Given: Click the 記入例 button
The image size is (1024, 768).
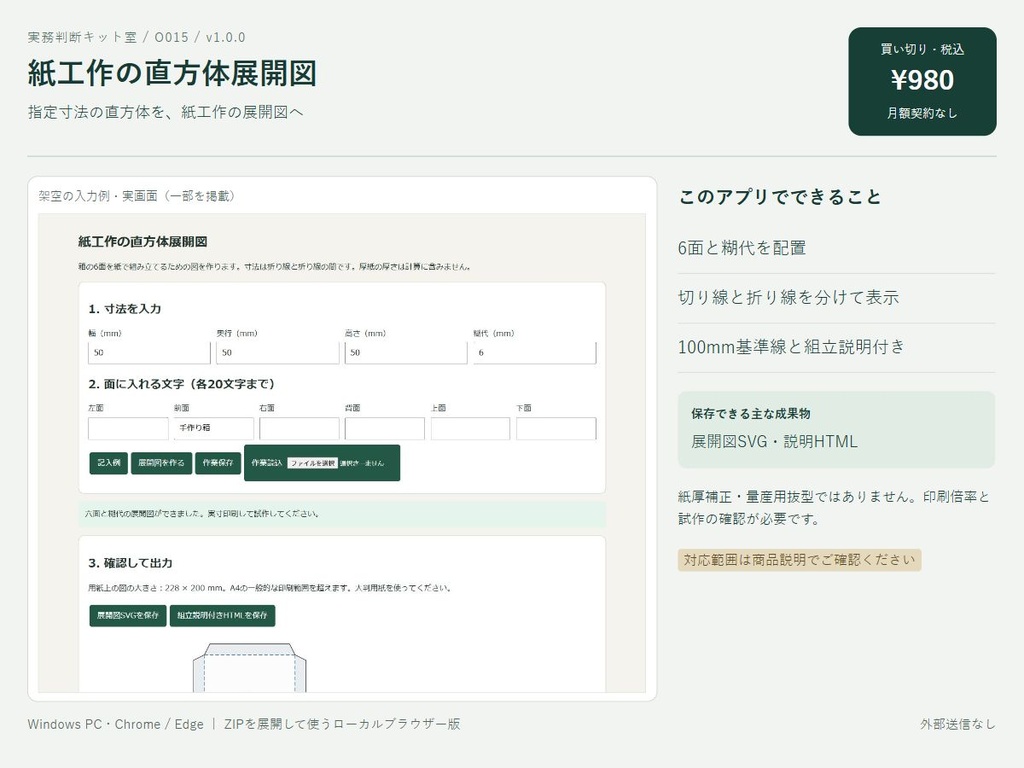Looking at the screenshot, I should click(x=108, y=463).
